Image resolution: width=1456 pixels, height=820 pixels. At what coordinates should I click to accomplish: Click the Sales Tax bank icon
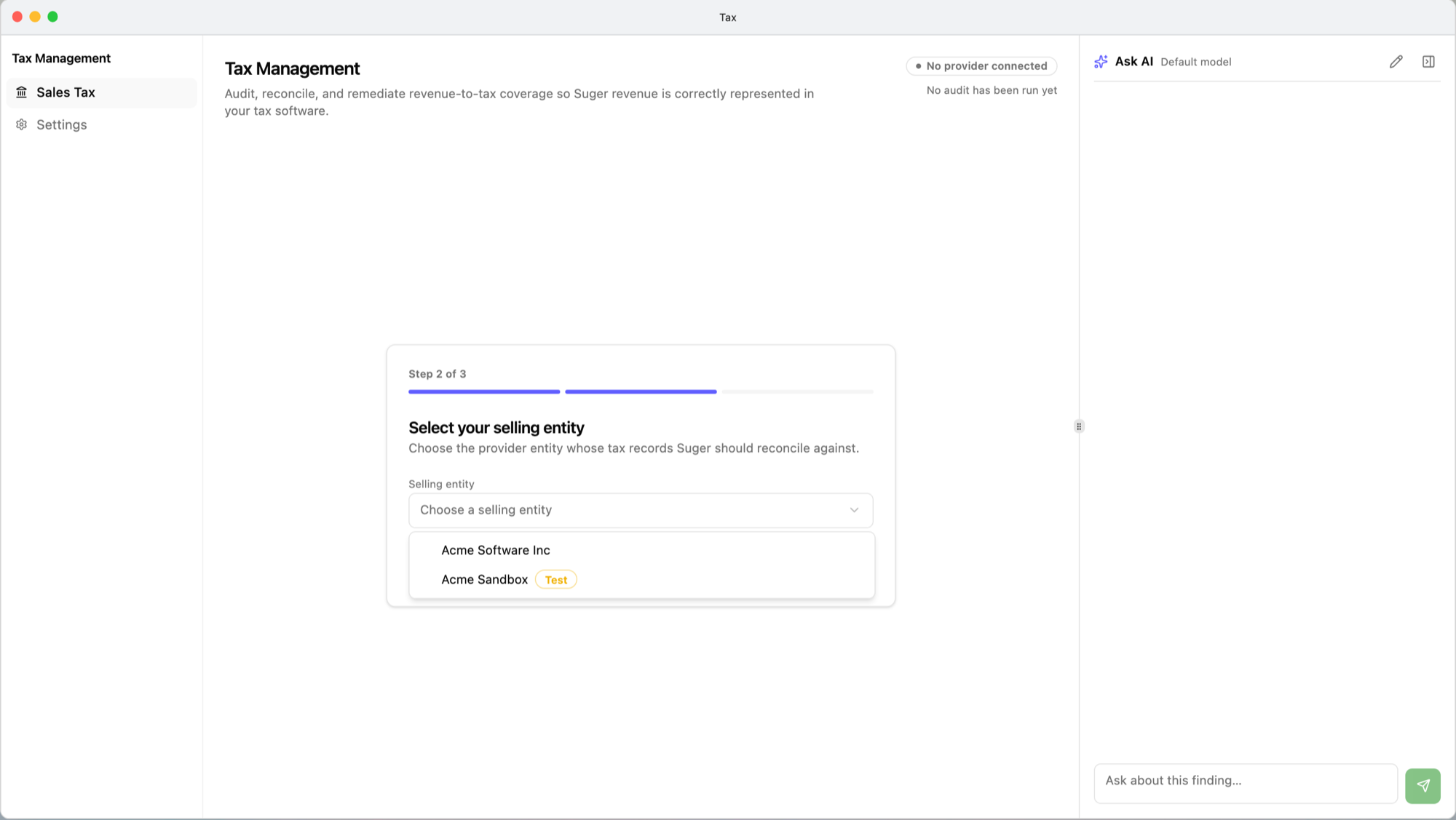coord(22,92)
